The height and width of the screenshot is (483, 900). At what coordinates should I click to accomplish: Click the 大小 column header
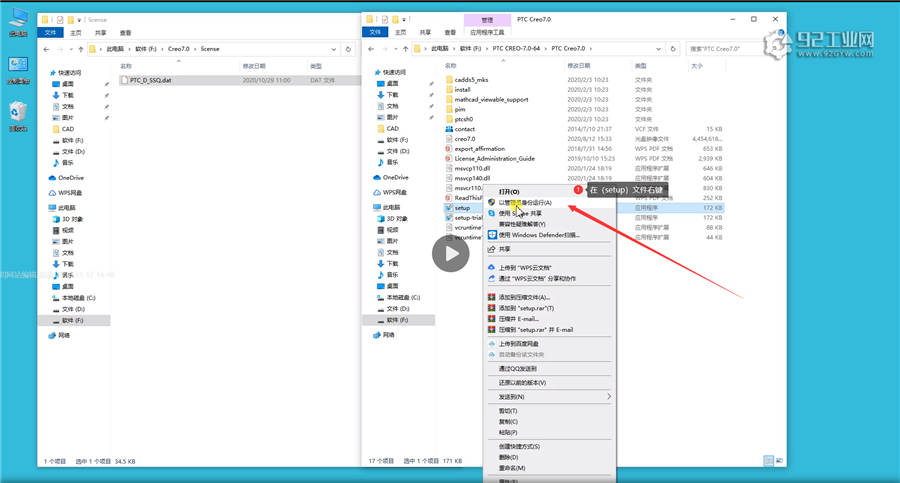pyautogui.click(x=697, y=66)
